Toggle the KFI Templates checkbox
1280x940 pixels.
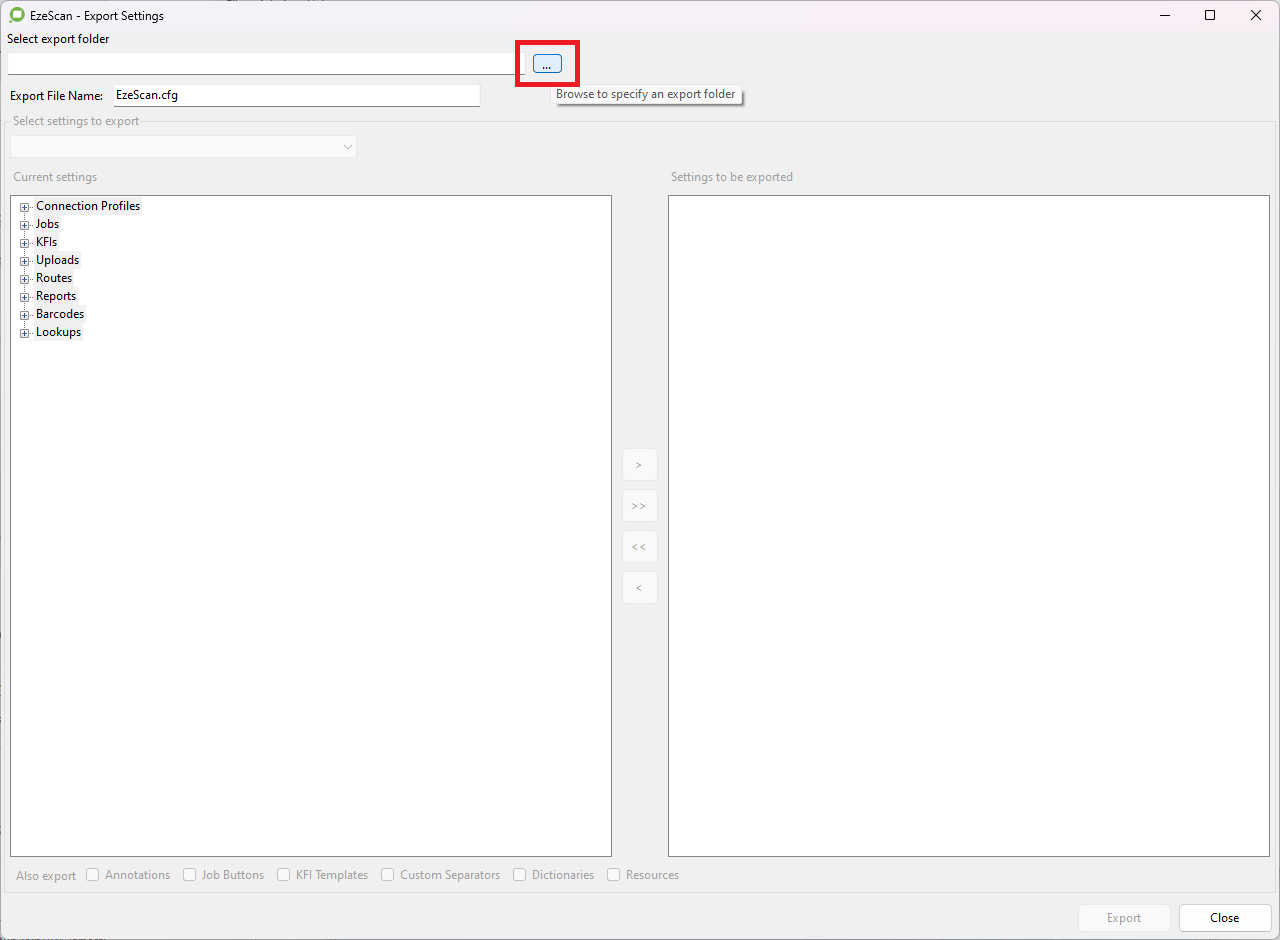(284, 875)
